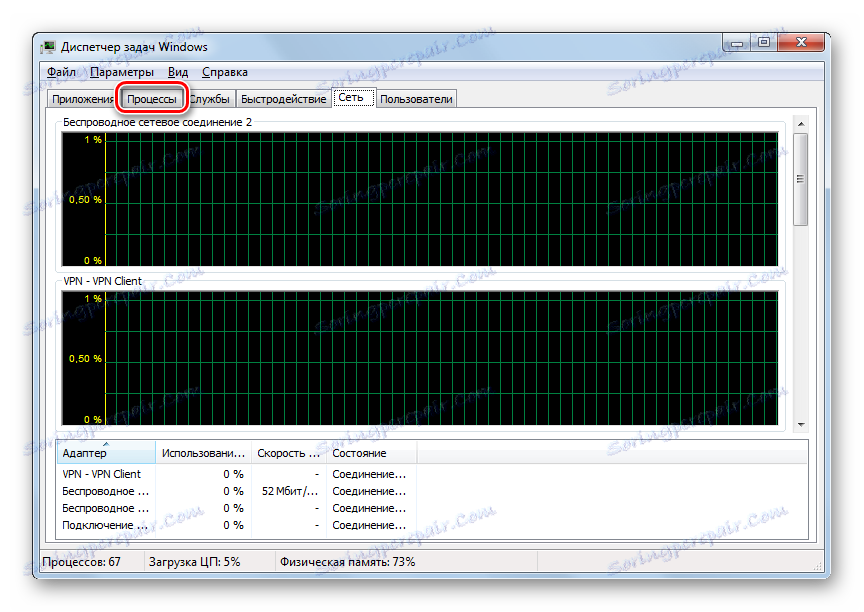Click the graph scrollbar up arrow
The height and width of the screenshot is (612, 864).
coord(801,124)
